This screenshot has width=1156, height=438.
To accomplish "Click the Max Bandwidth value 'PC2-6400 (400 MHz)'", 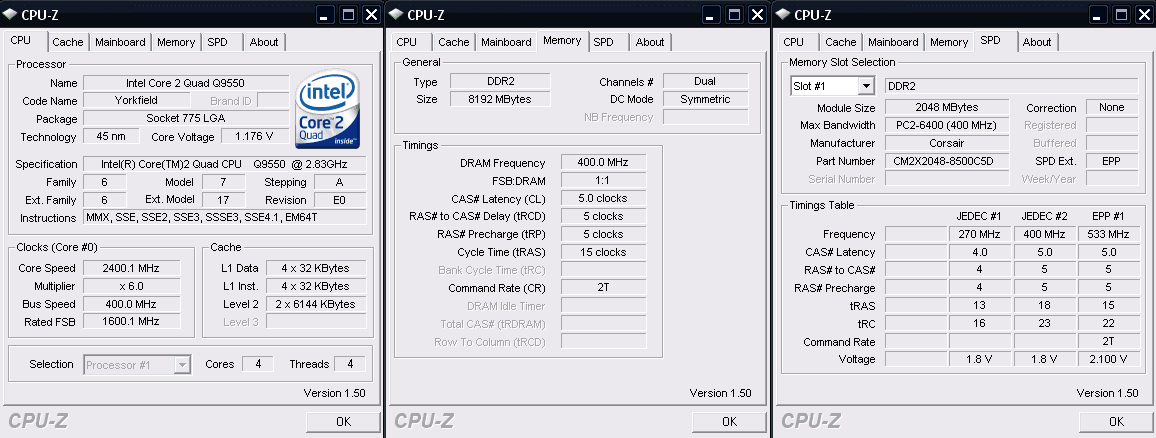I will pos(947,125).
